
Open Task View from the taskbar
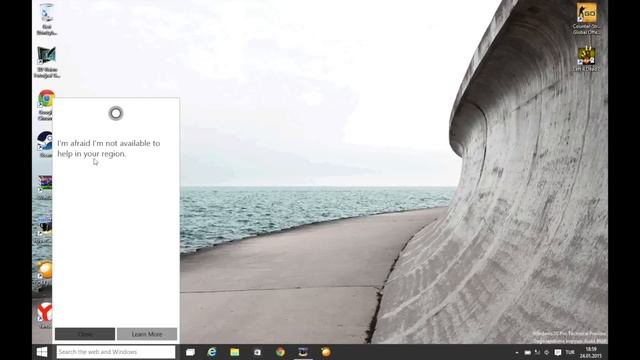click(x=190, y=352)
